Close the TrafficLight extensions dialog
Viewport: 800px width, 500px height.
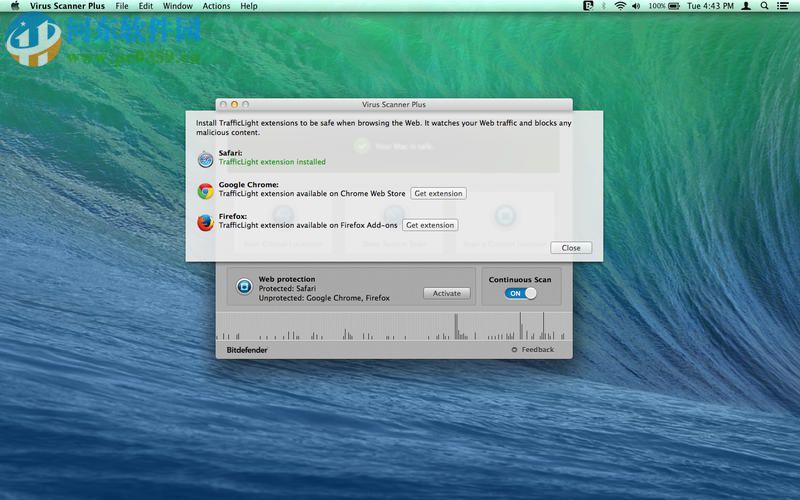pos(571,247)
